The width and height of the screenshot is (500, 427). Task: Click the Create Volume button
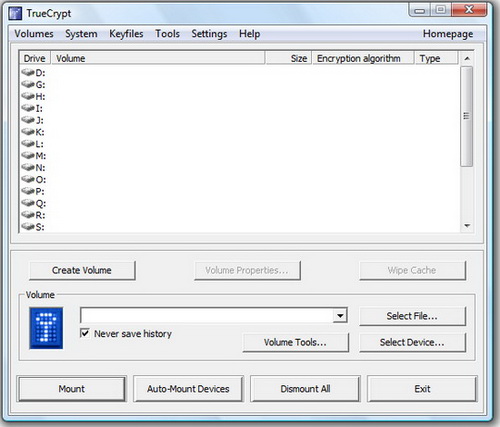click(82, 270)
